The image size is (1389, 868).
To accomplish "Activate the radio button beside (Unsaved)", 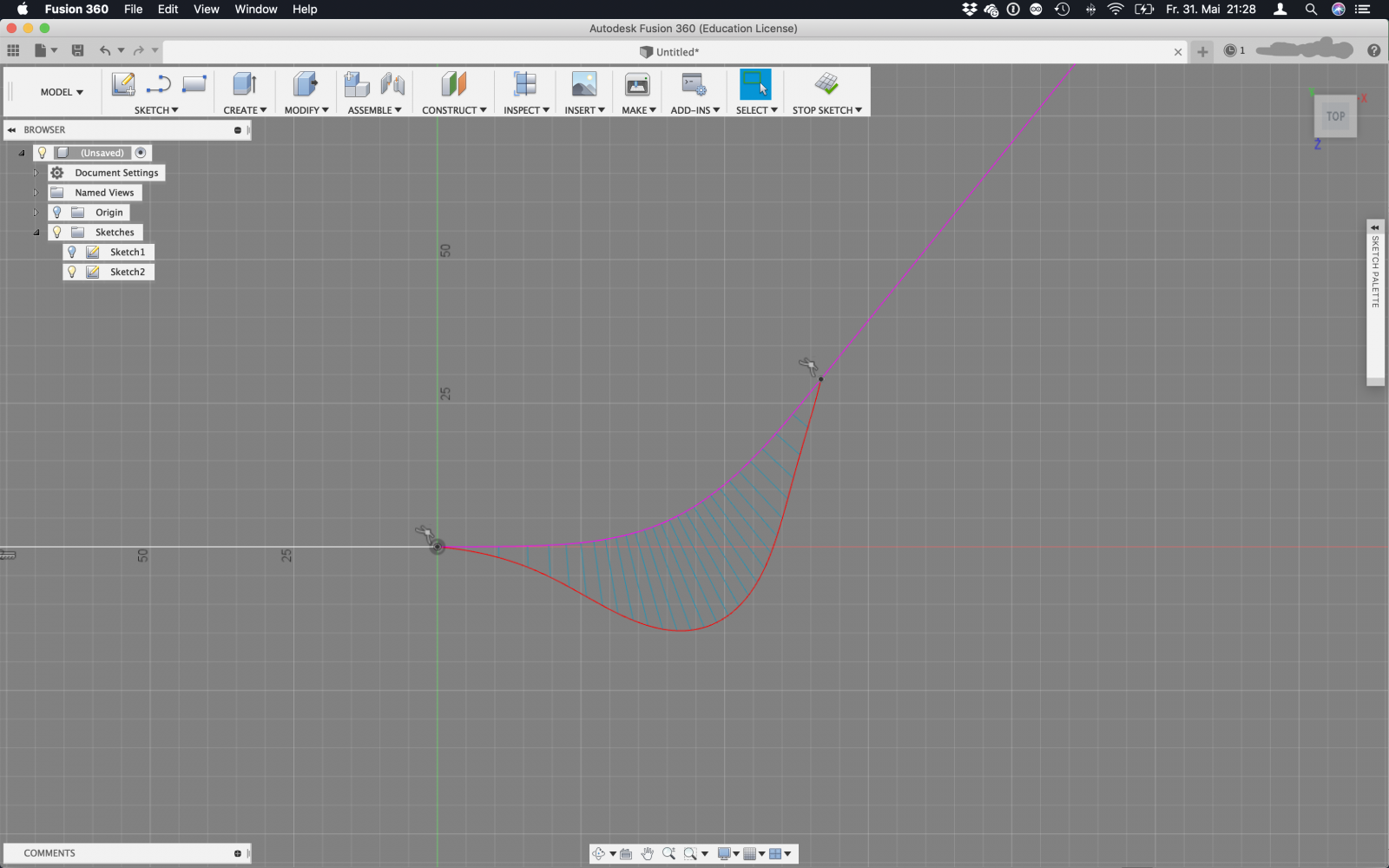I will tap(141, 153).
